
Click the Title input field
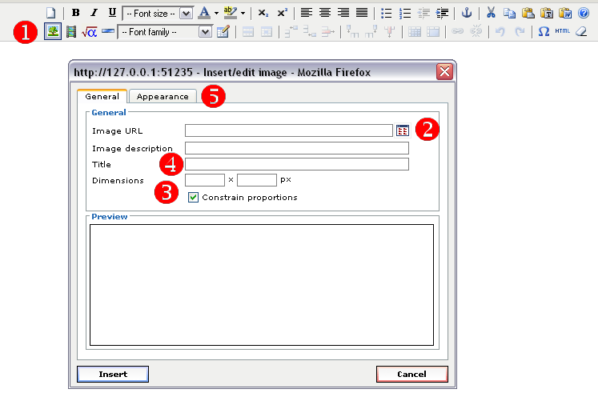297,164
